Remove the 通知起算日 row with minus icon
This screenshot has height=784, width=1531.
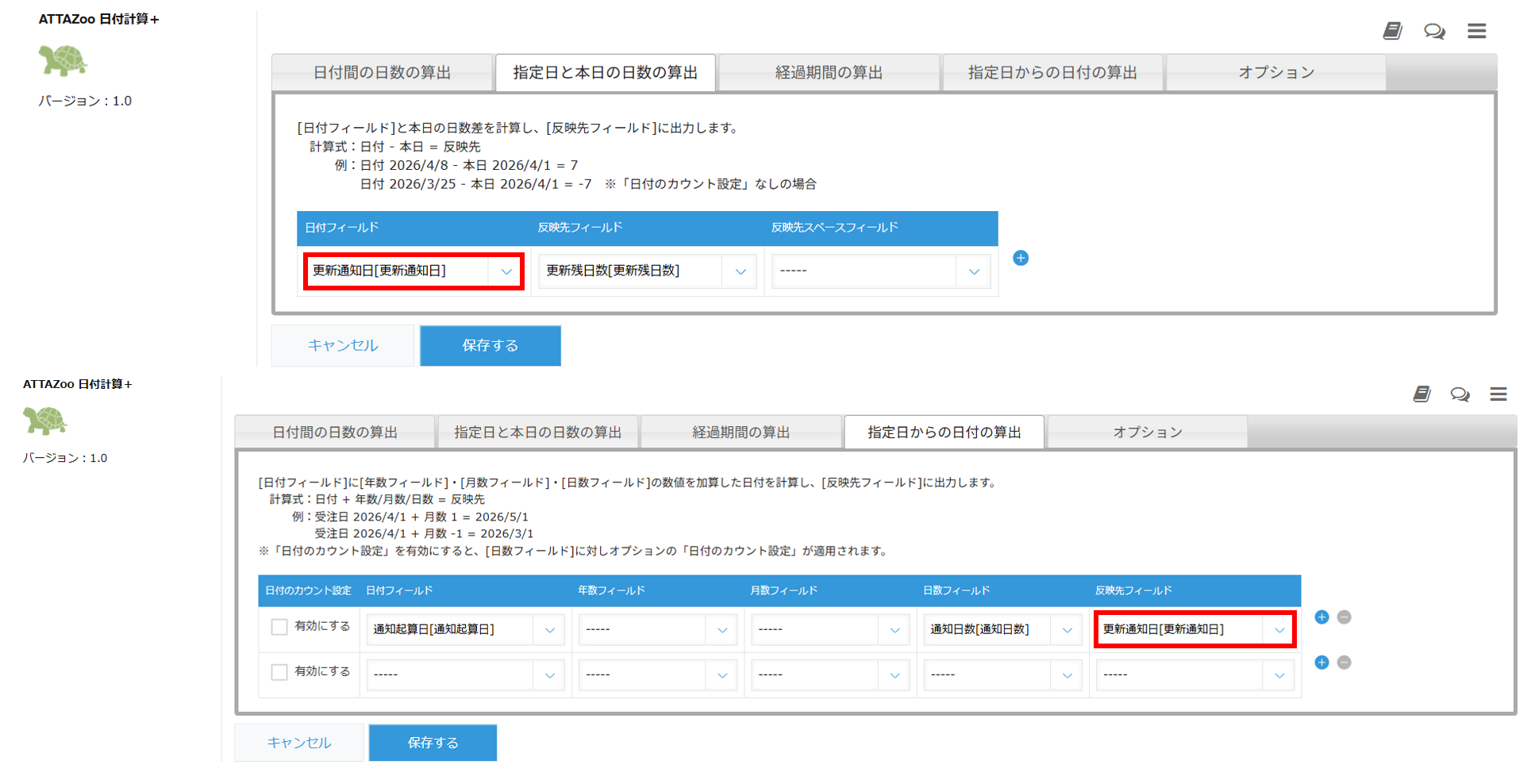pos(1344,617)
